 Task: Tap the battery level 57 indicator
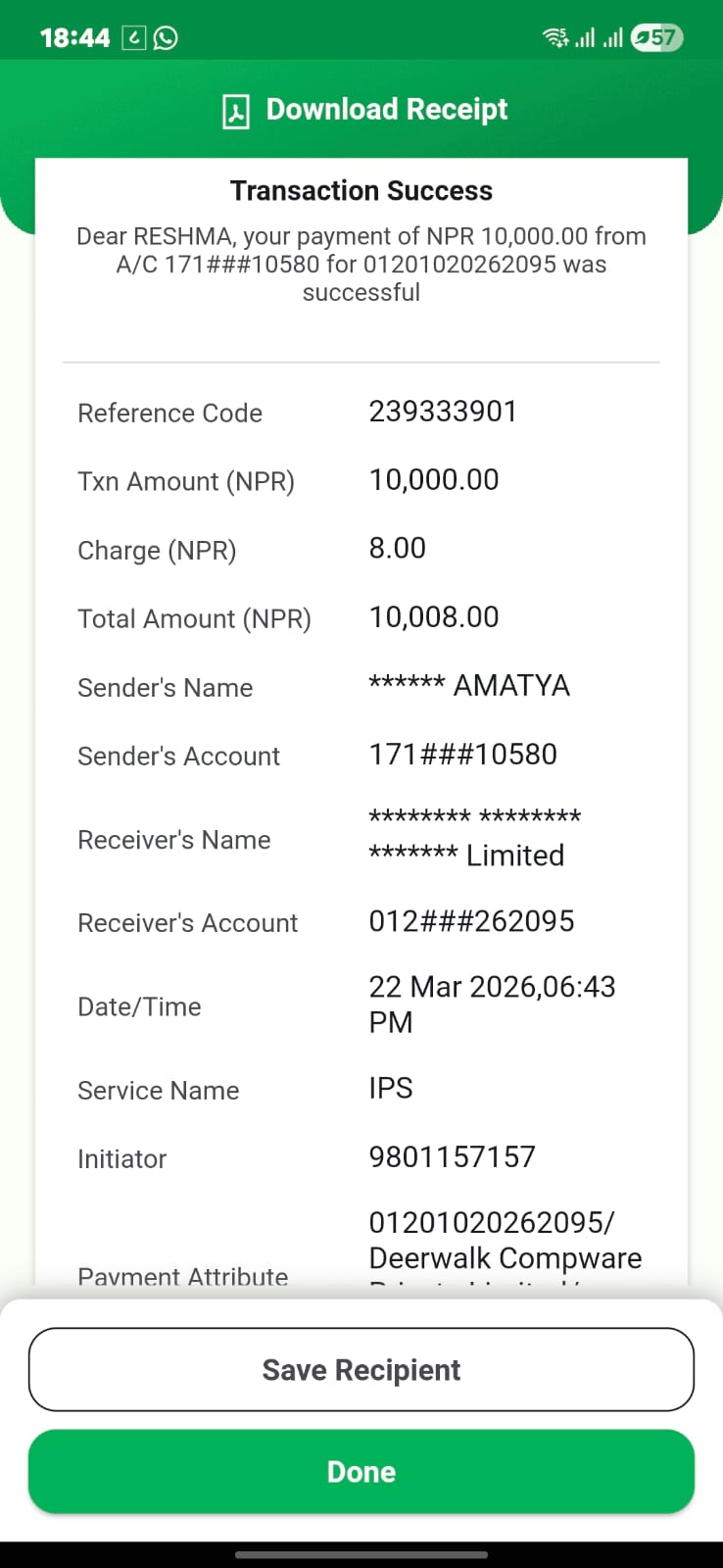click(656, 38)
